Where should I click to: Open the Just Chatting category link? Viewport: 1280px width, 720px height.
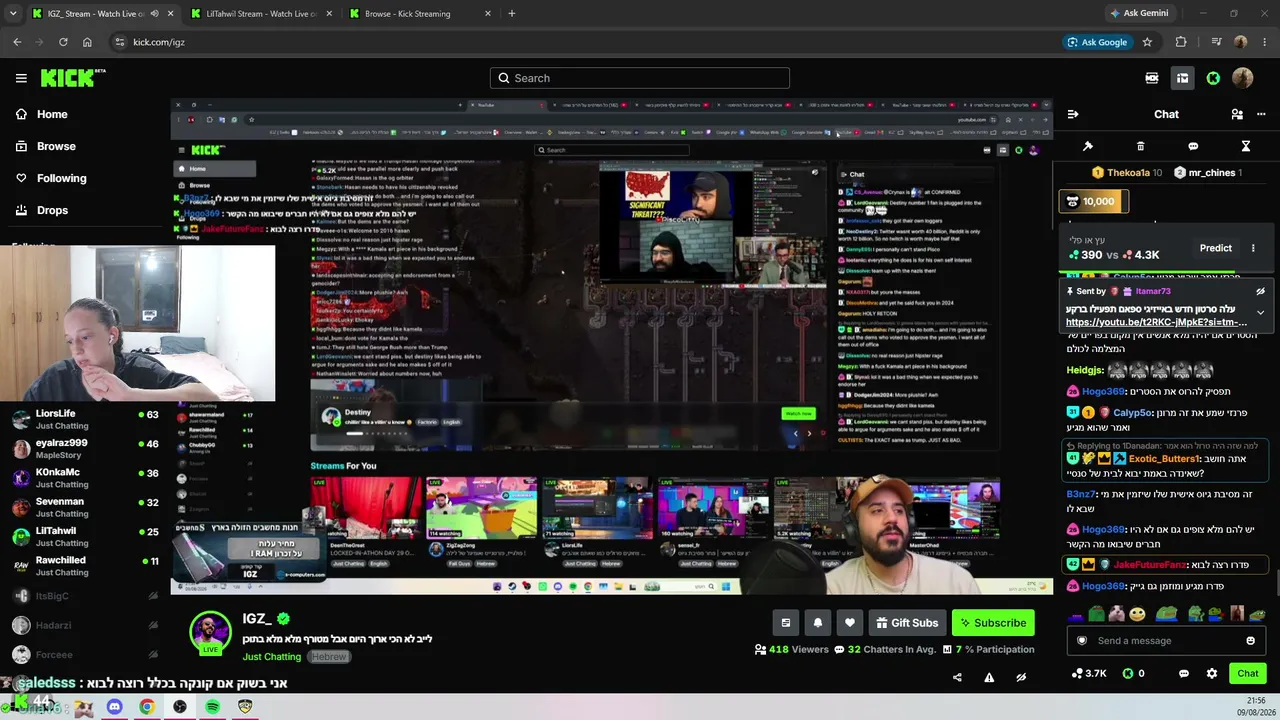coord(271,657)
